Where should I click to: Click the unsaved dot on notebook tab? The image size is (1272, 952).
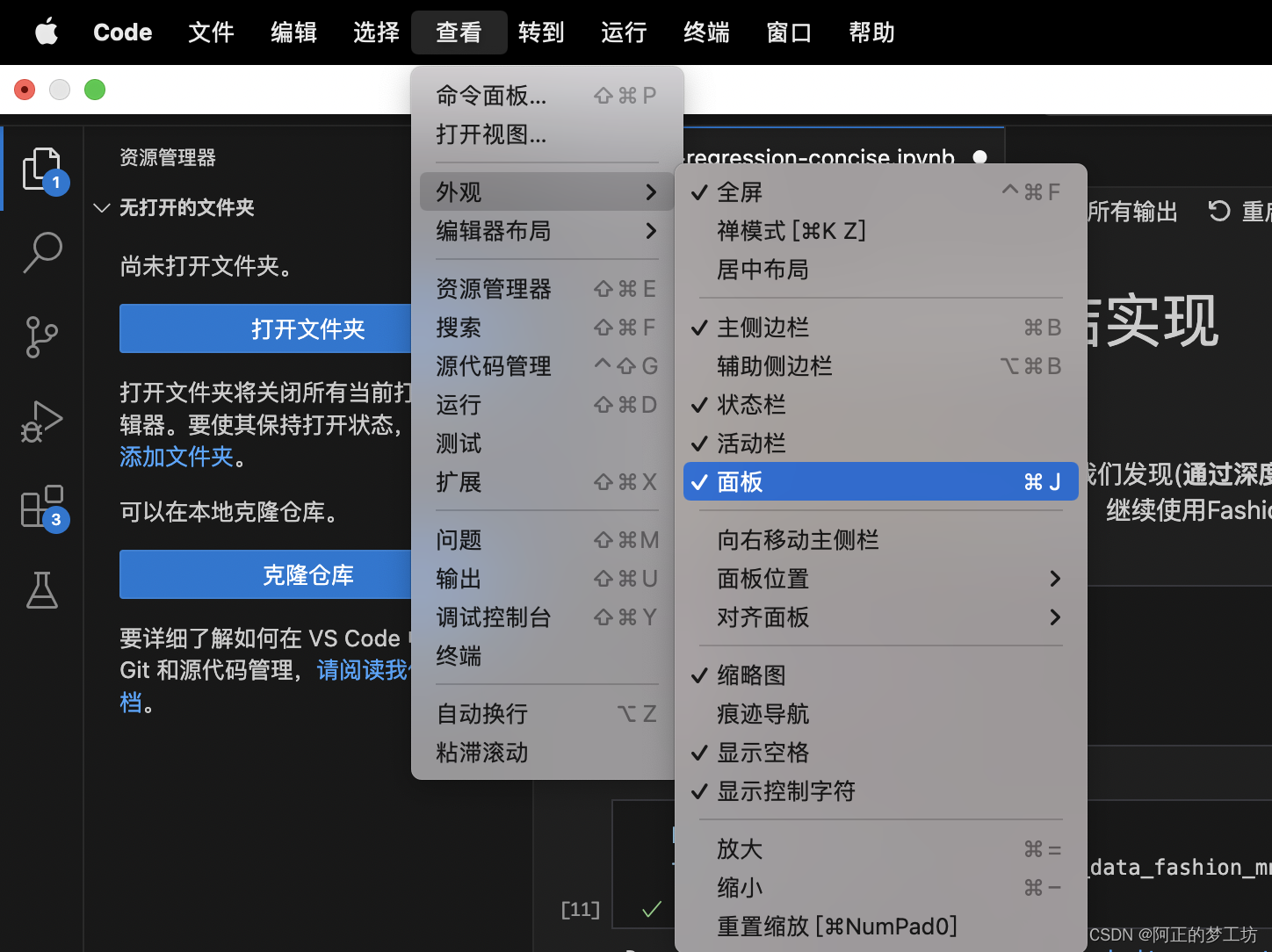tap(980, 157)
